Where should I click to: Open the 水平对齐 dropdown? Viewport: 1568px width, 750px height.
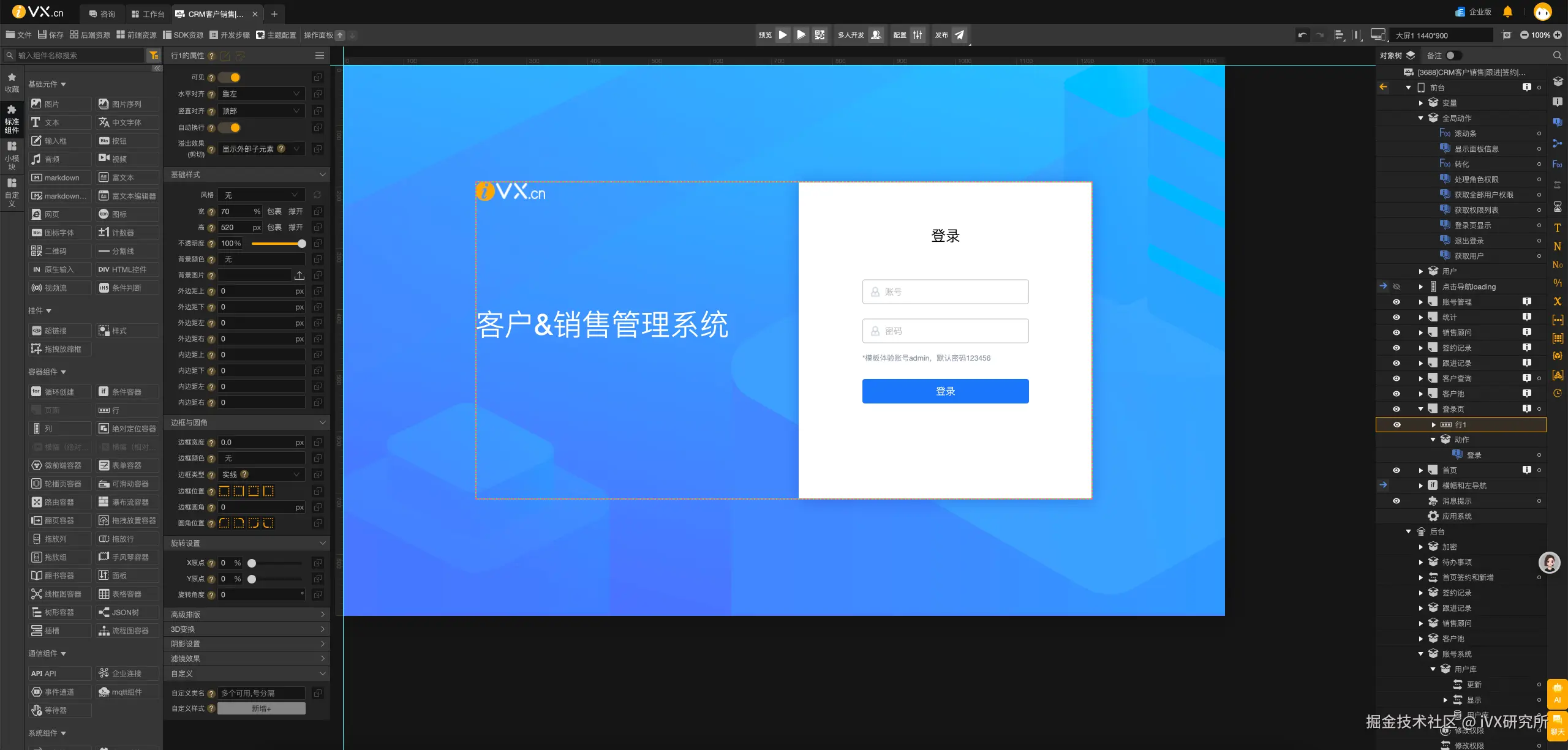coord(261,94)
